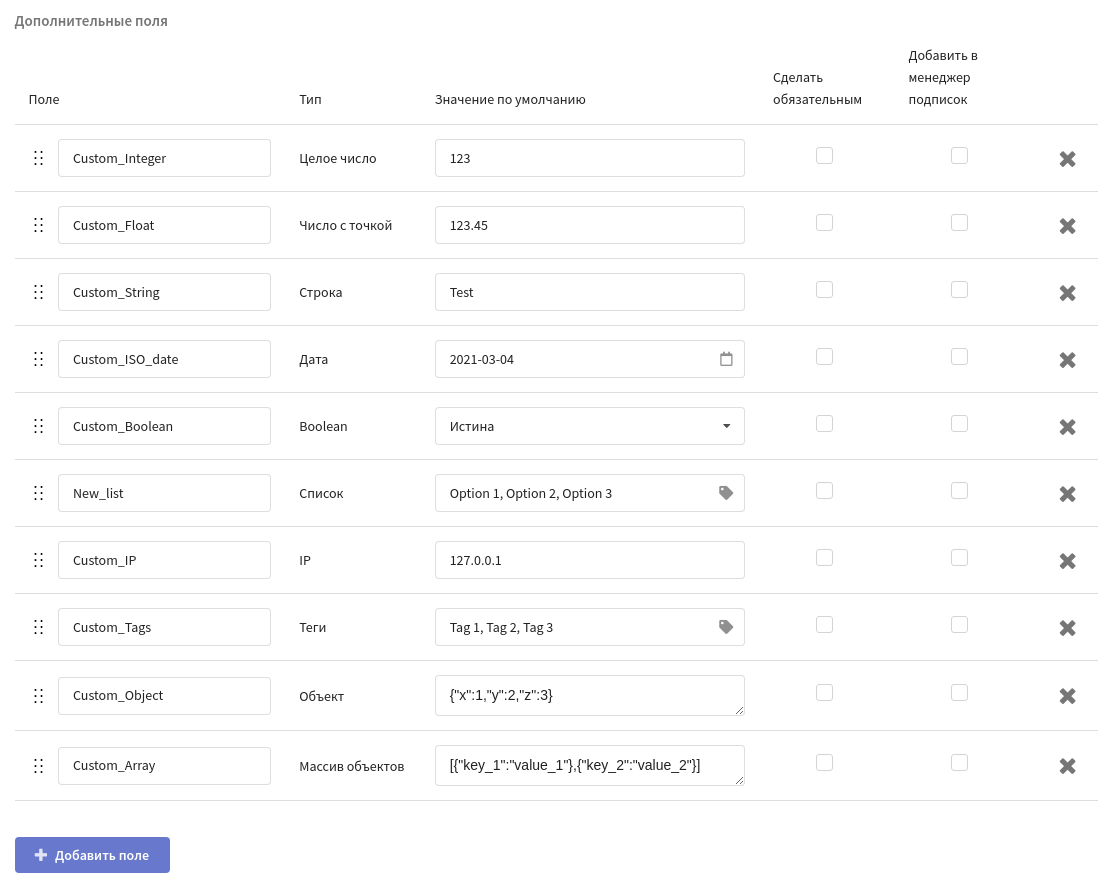Edit the Custom_IP default value 127.0.0.1
Screen dimensions: 1111x887
tap(589, 560)
